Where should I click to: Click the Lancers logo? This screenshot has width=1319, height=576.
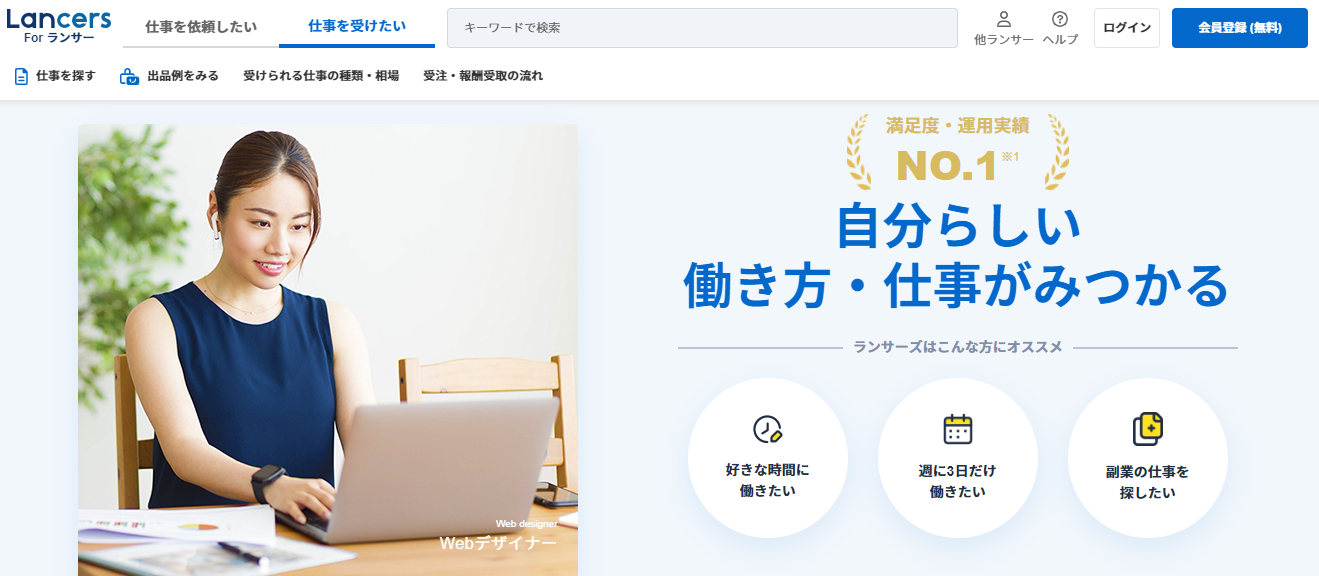[58, 26]
